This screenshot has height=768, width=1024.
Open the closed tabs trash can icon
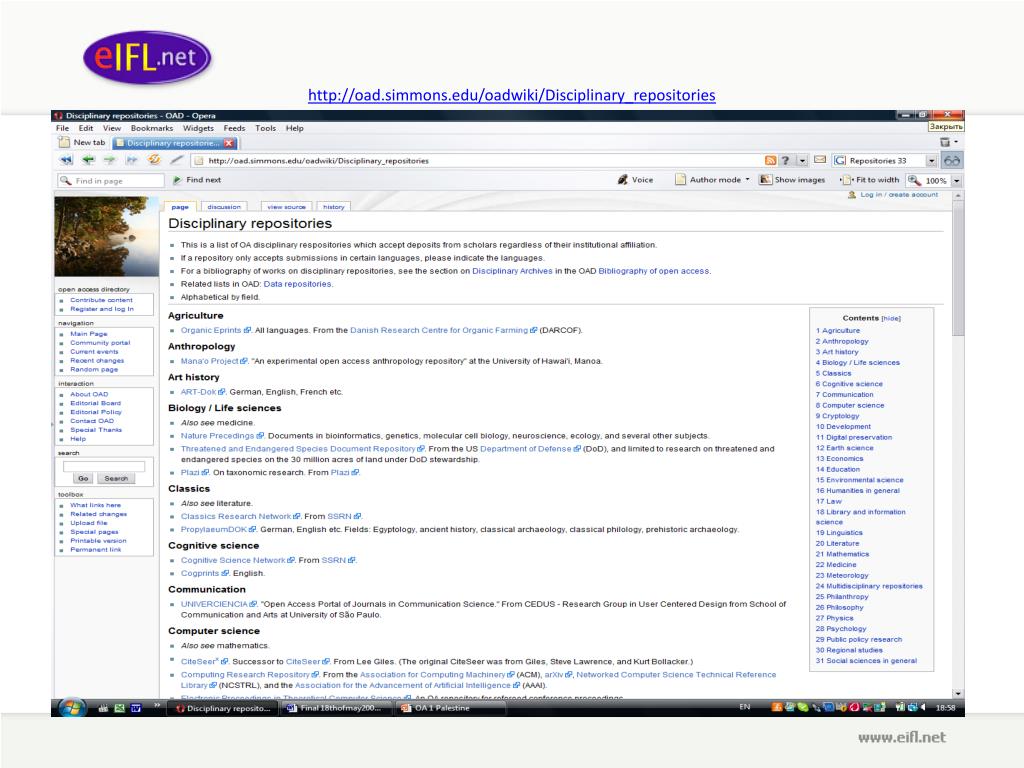945,142
